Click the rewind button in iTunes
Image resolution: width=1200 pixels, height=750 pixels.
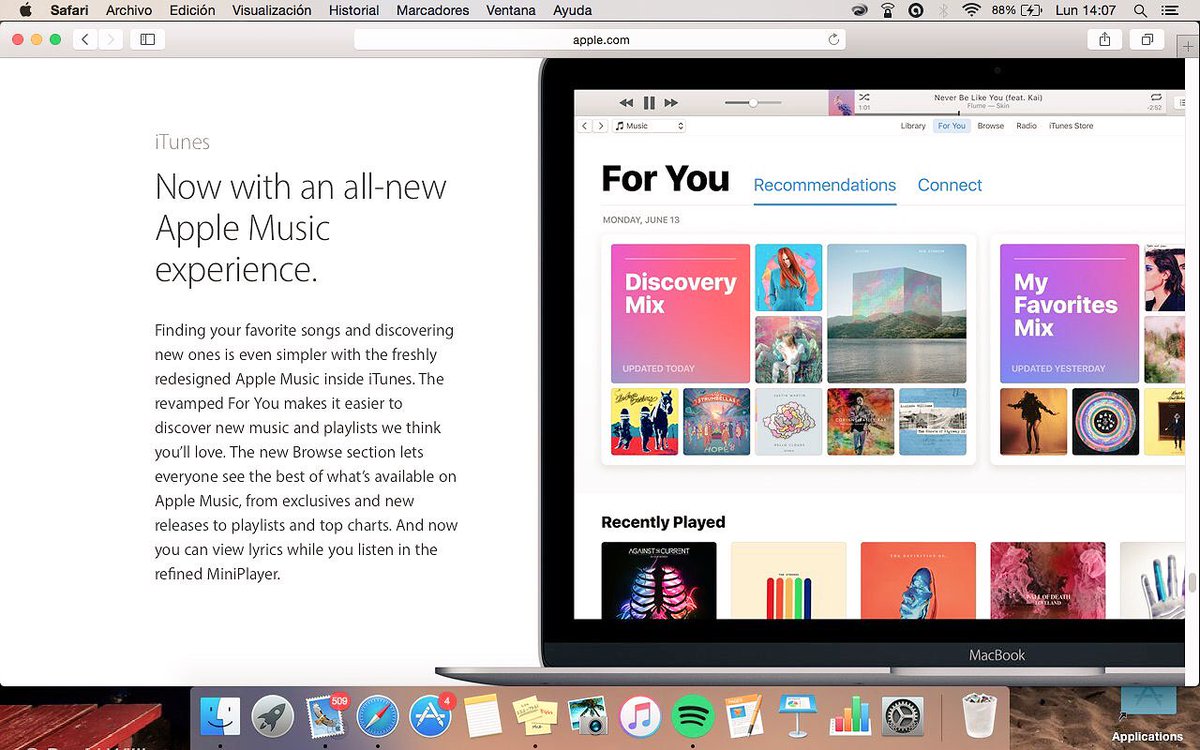626,102
